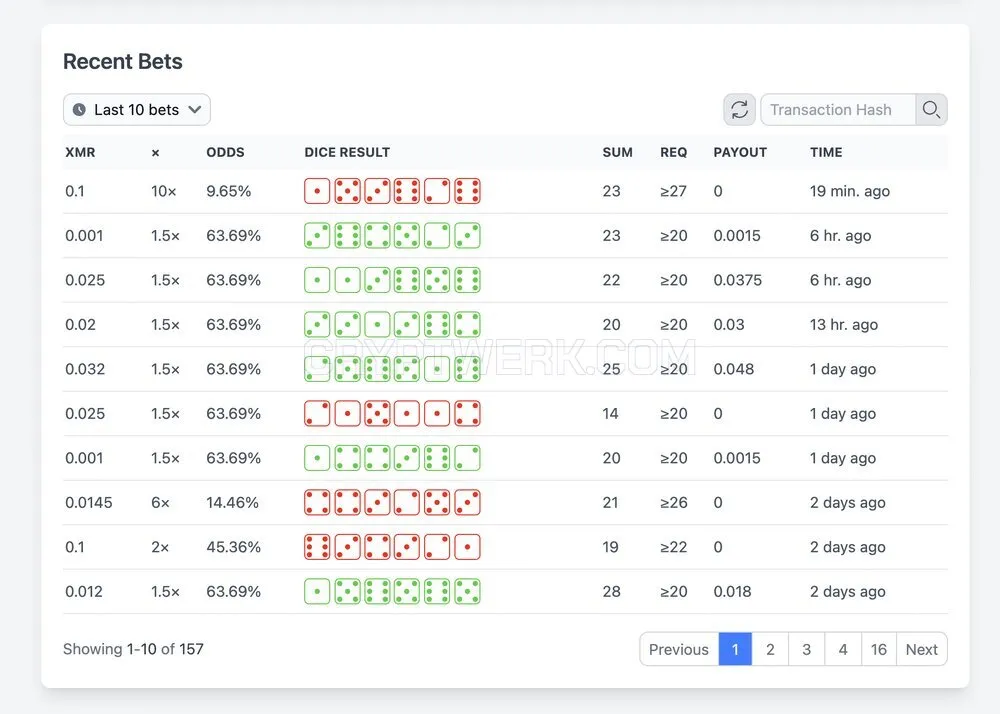Go to page 2 of bets
This screenshot has height=714, width=1000.
(x=770, y=649)
